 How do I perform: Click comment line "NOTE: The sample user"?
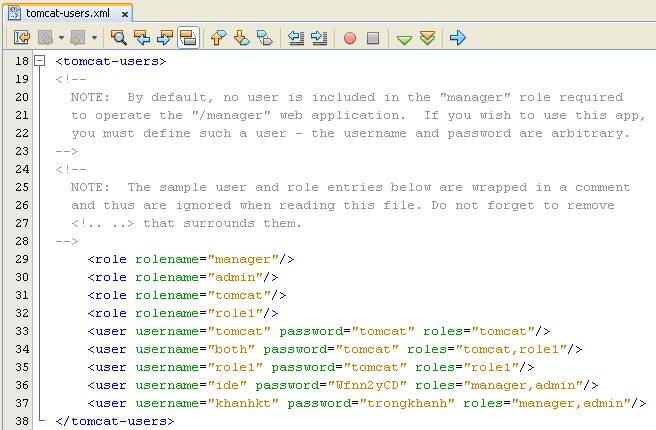[350, 187]
